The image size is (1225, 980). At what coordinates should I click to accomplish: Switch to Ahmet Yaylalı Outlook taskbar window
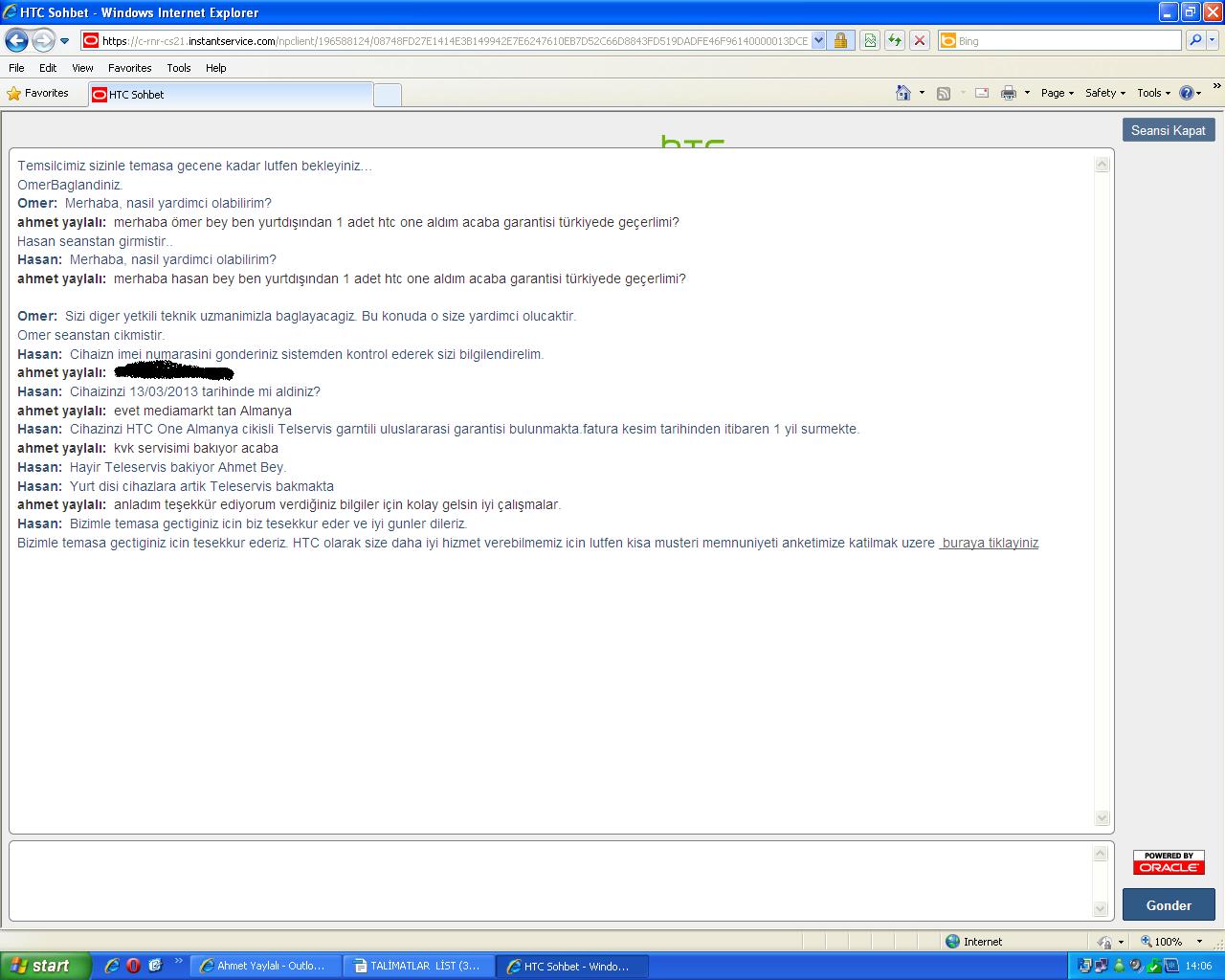coord(266,967)
